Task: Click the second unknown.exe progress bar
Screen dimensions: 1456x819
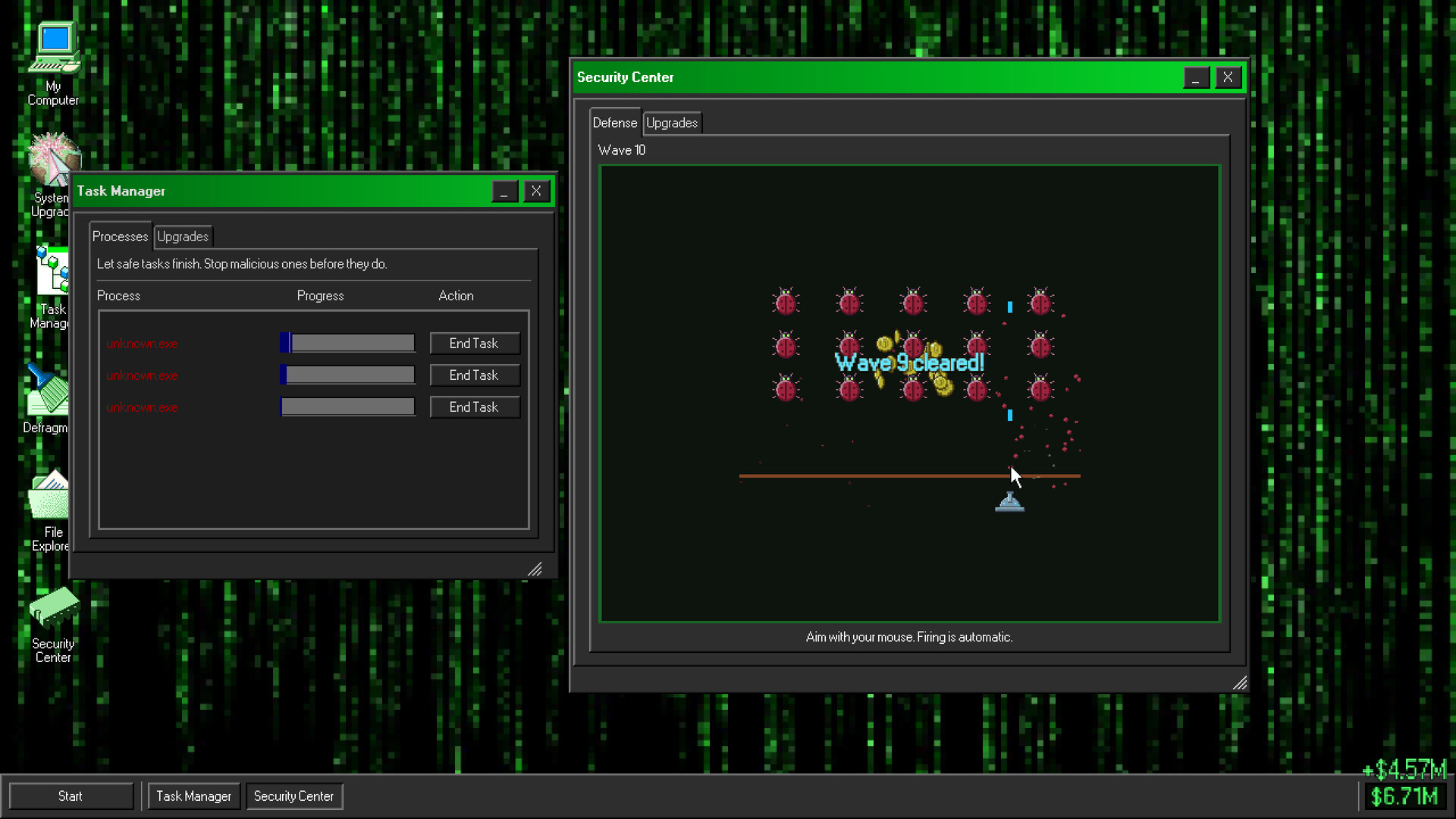Action: pos(347,375)
